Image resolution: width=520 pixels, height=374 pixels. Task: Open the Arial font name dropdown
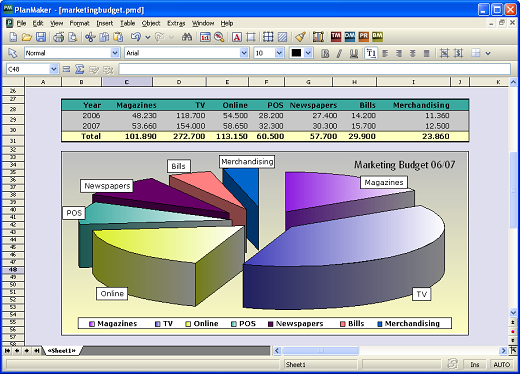[244, 53]
